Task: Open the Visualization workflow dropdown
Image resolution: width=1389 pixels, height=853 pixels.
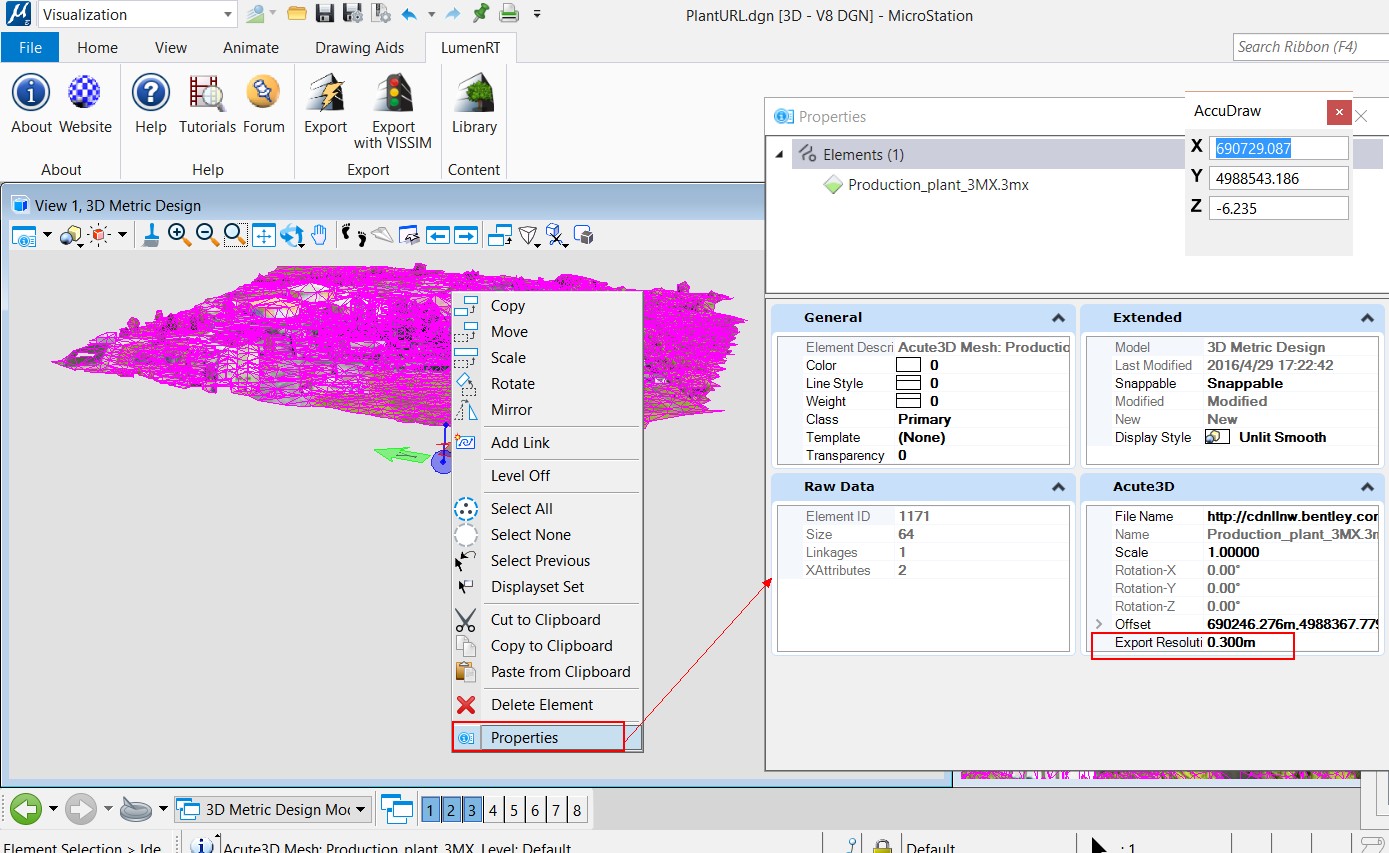Action: 228,14
